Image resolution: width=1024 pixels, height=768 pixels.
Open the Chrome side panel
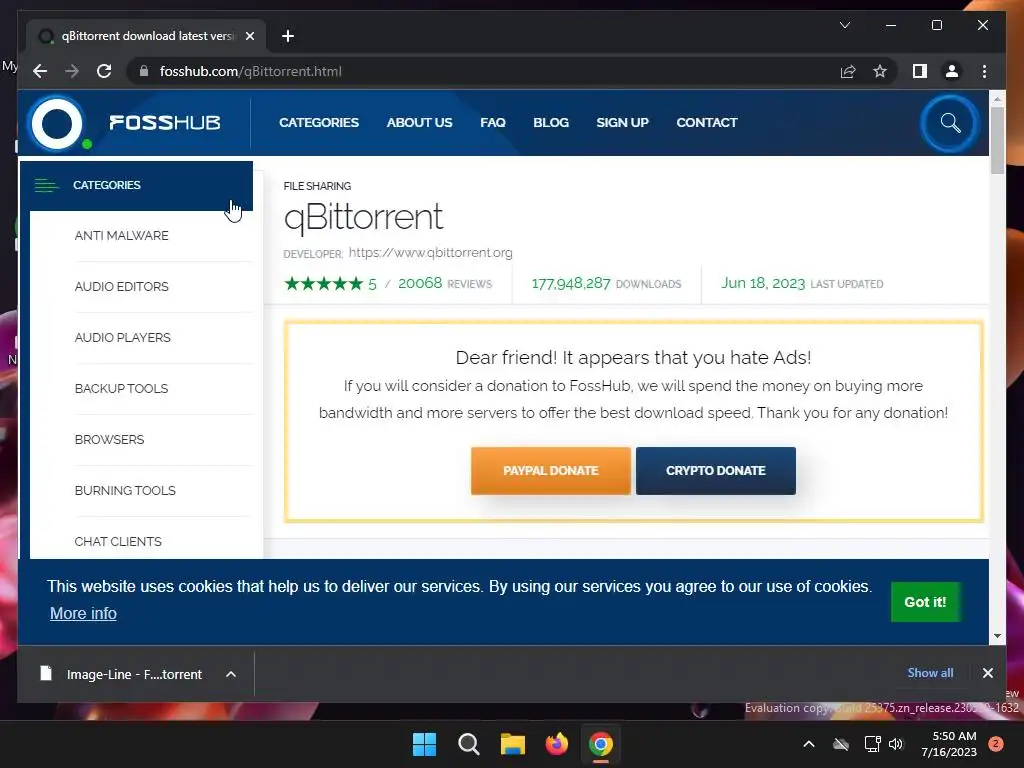(x=920, y=71)
